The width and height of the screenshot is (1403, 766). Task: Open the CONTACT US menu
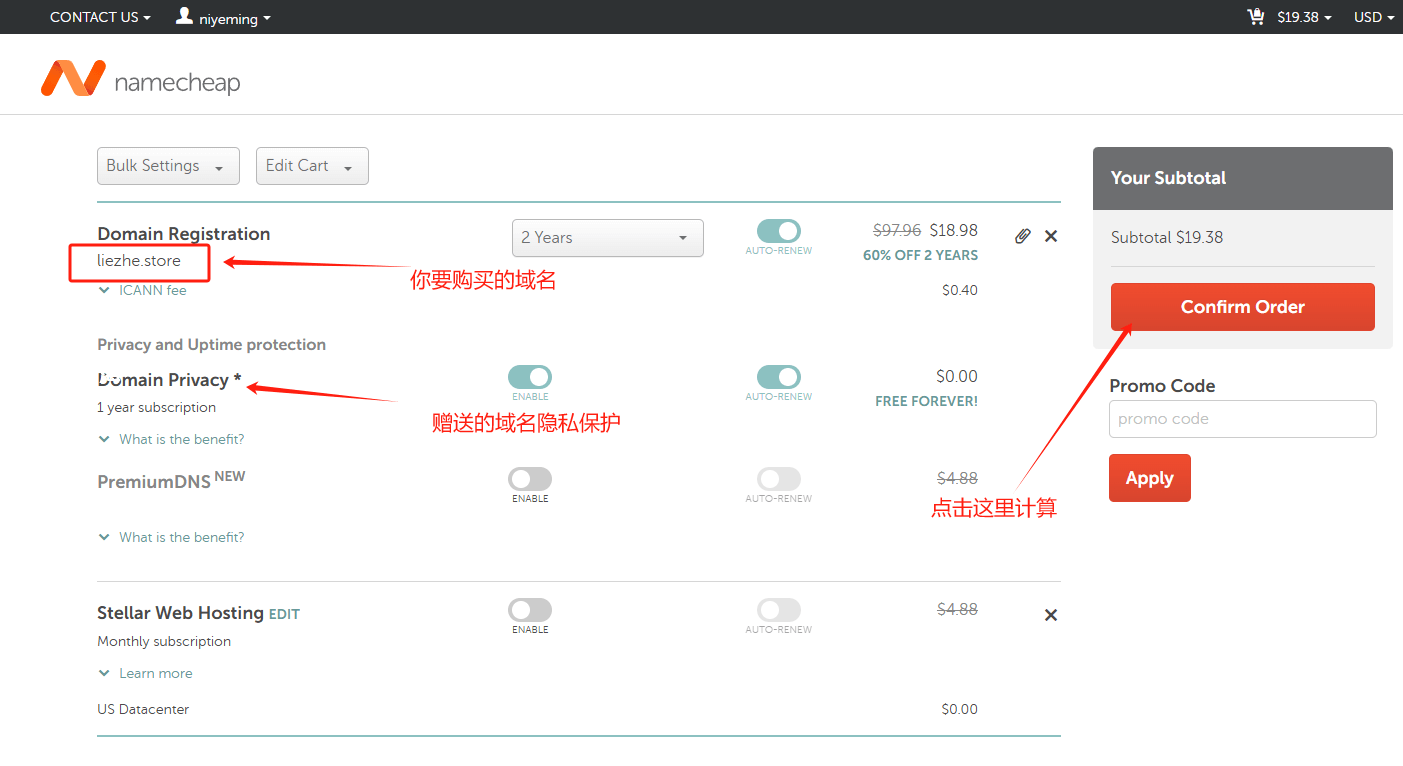click(x=100, y=17)
